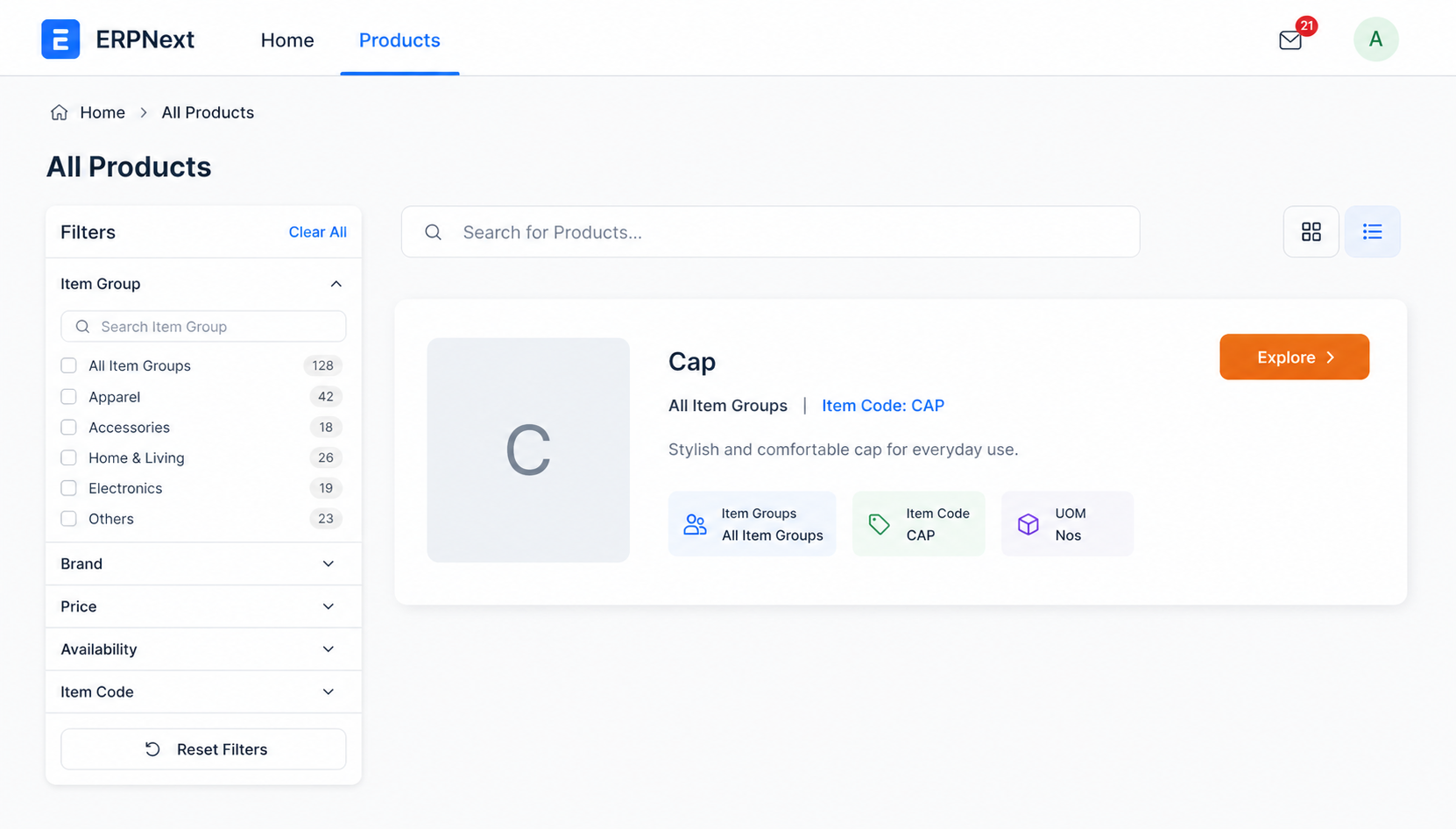The width and height of the screenshot is (1456, 829).
Task: Click the Home breadcrumb link
Action: point(102,112)
